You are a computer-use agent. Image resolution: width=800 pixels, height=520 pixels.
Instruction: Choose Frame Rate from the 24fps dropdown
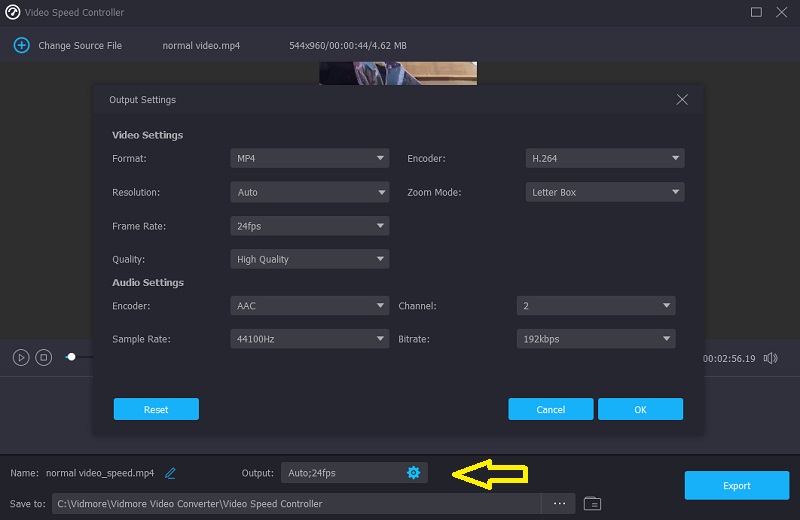pos(309,226)
